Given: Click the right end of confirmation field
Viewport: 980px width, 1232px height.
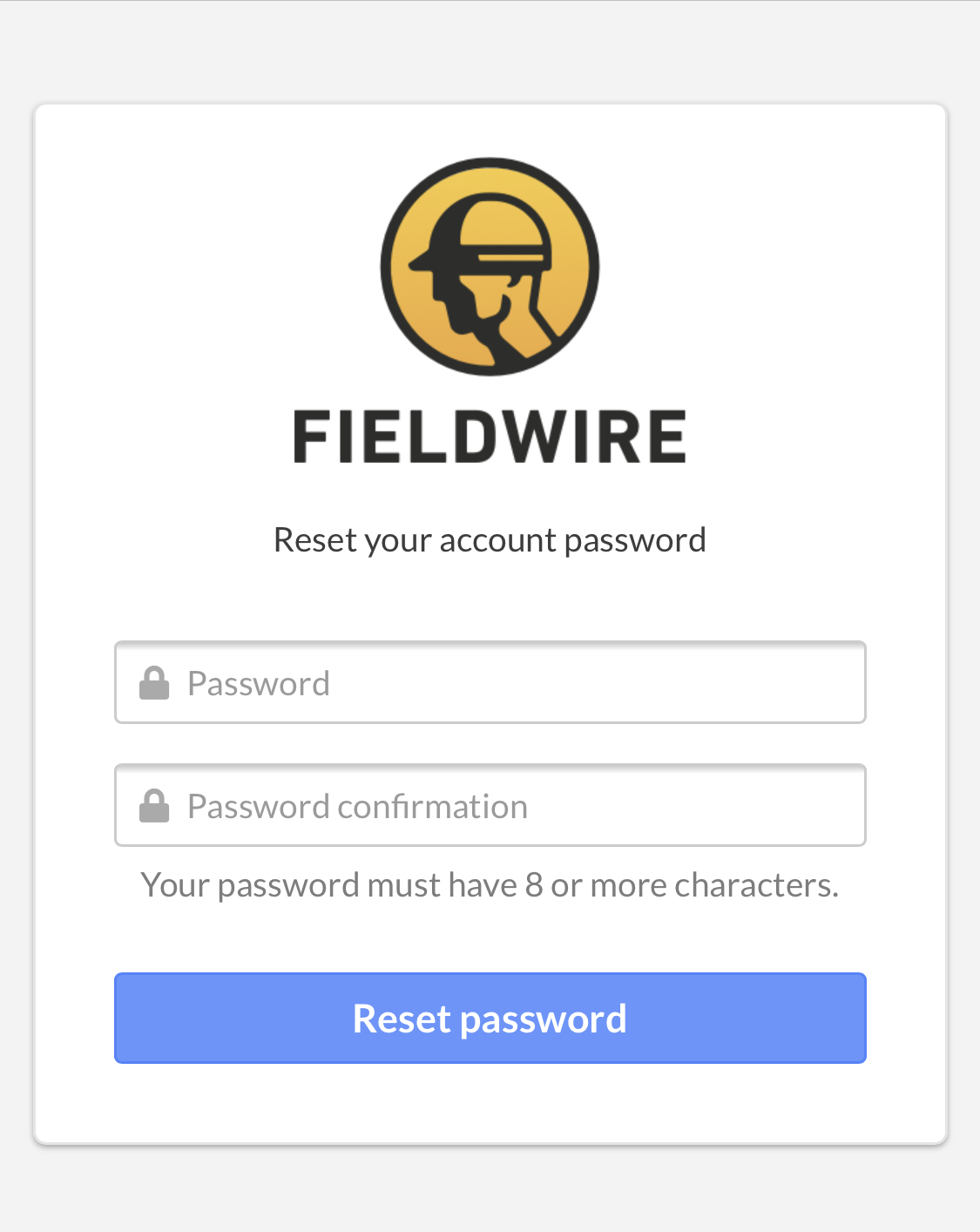Looking at the screenshot, I should (836, 806).
